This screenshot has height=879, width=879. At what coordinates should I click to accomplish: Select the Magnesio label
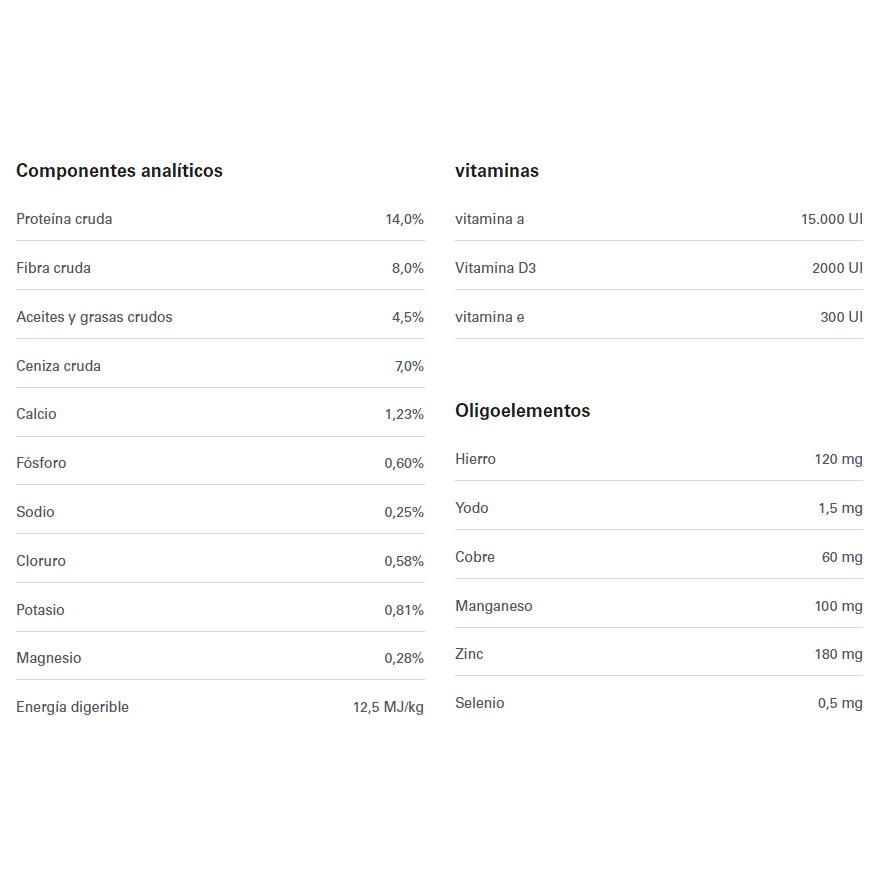point(49,658)
